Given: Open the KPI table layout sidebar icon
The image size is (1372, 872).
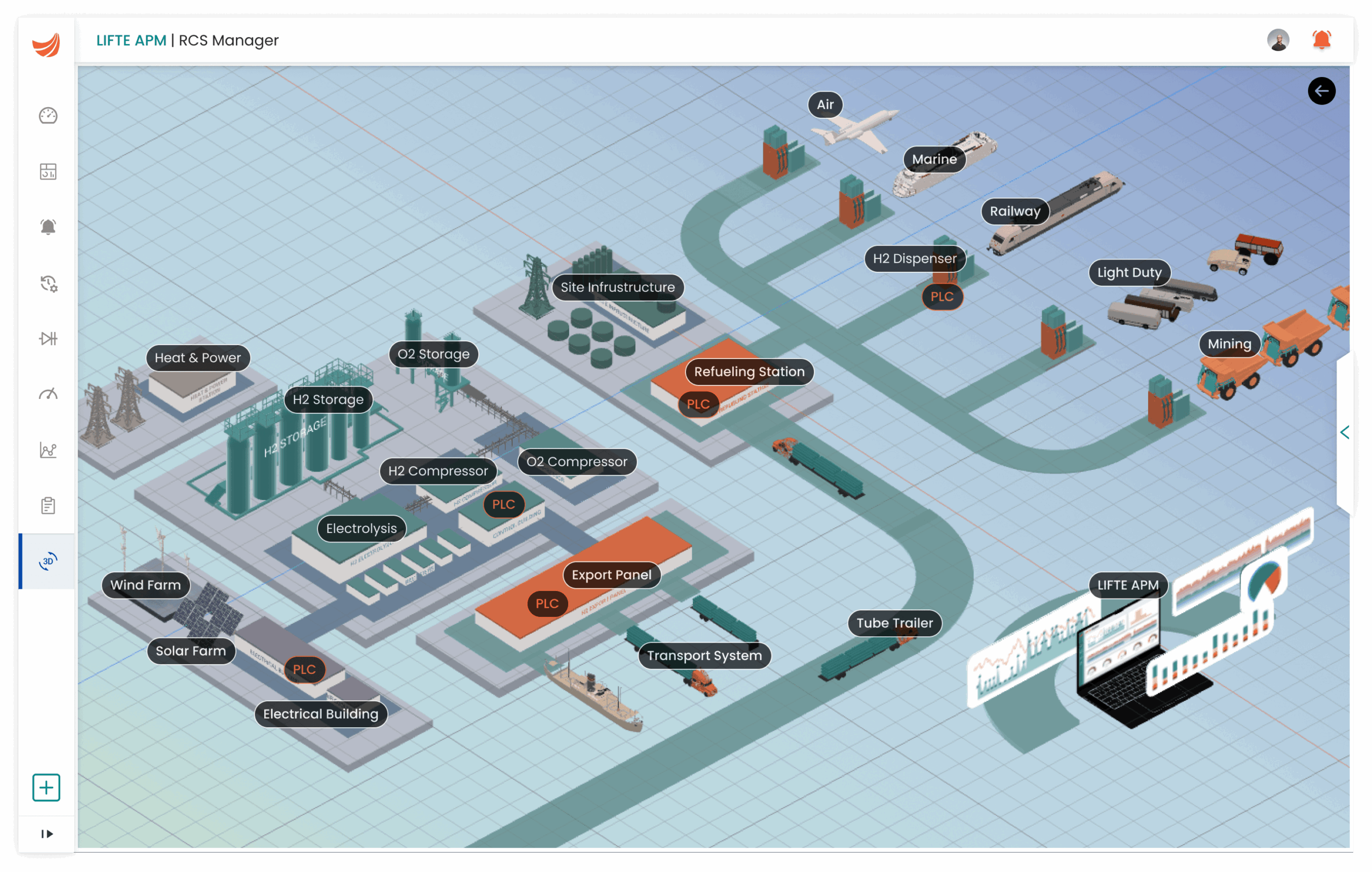Looking at the screenshot, I should 48,172.
